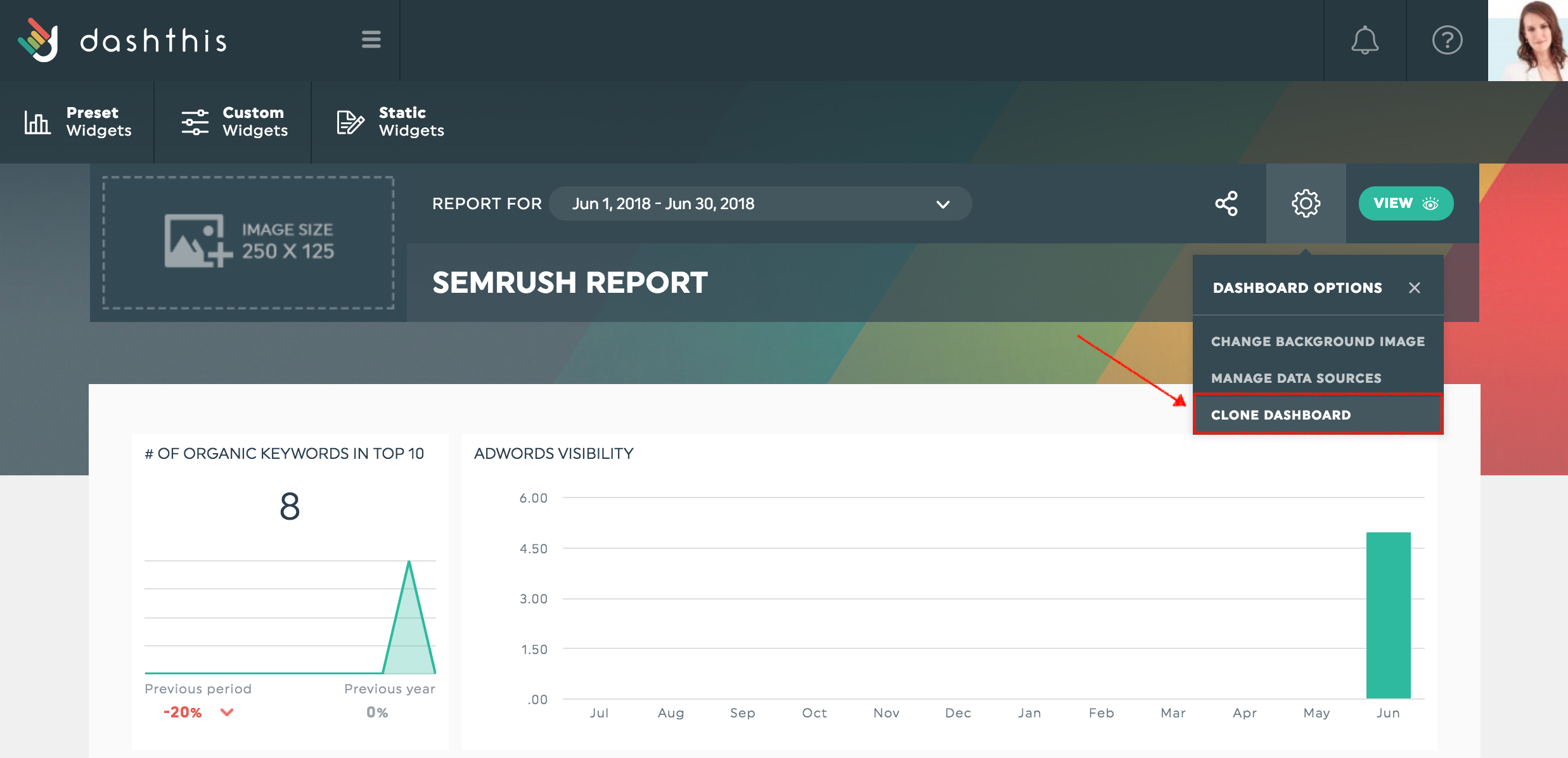Open the help question mark

click(1447, 40)
